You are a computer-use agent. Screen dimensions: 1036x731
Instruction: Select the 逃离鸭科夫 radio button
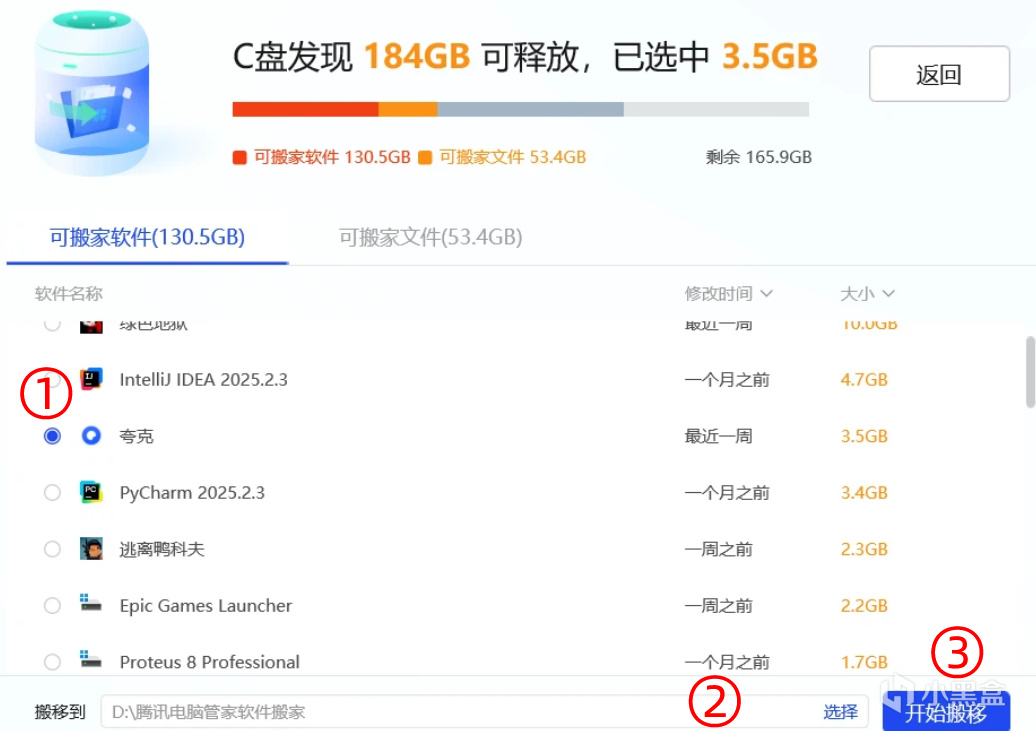[x=52, y=549]
